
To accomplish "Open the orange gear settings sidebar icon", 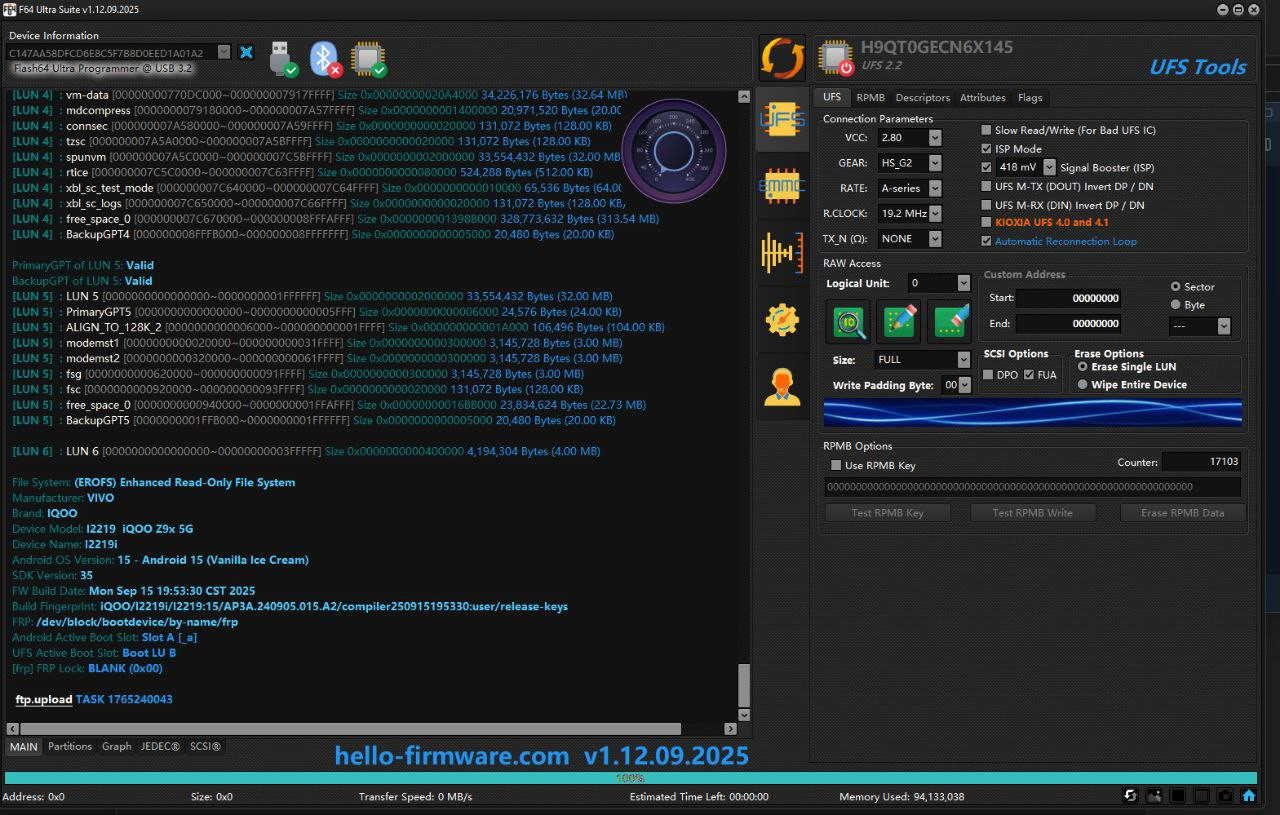I will coord(782,319).
